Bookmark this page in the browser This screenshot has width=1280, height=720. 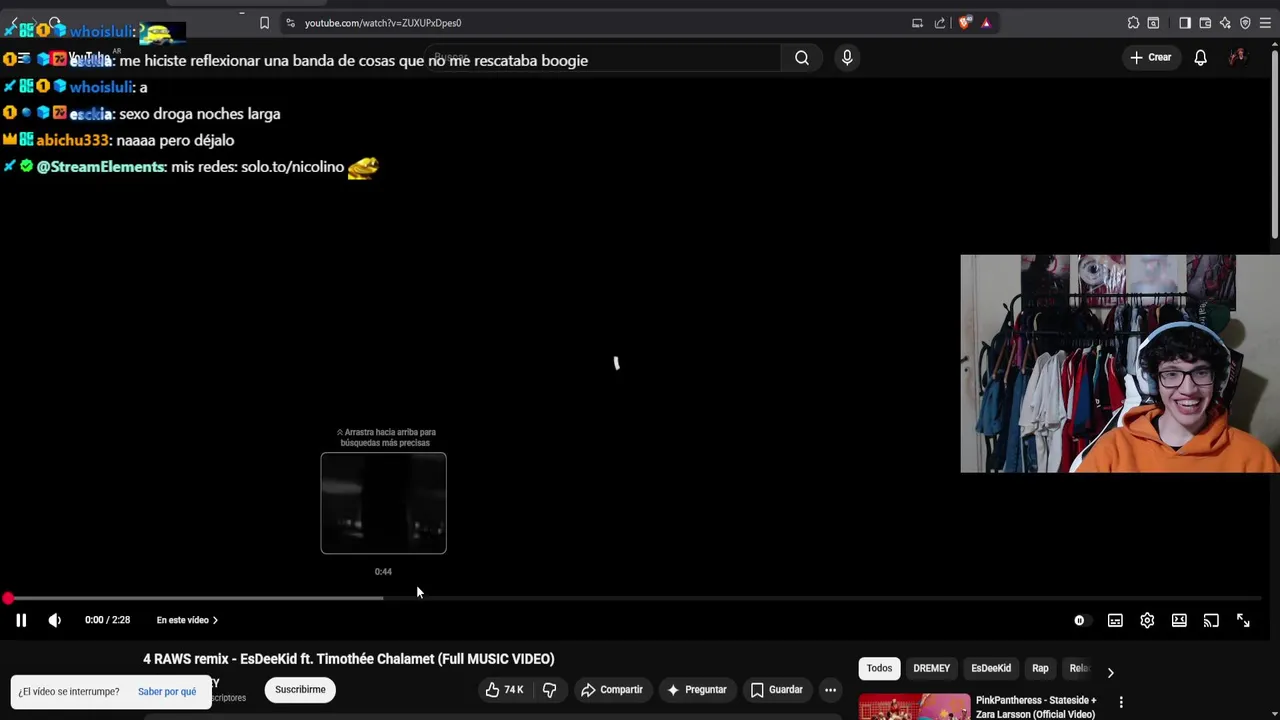point(264,23)
